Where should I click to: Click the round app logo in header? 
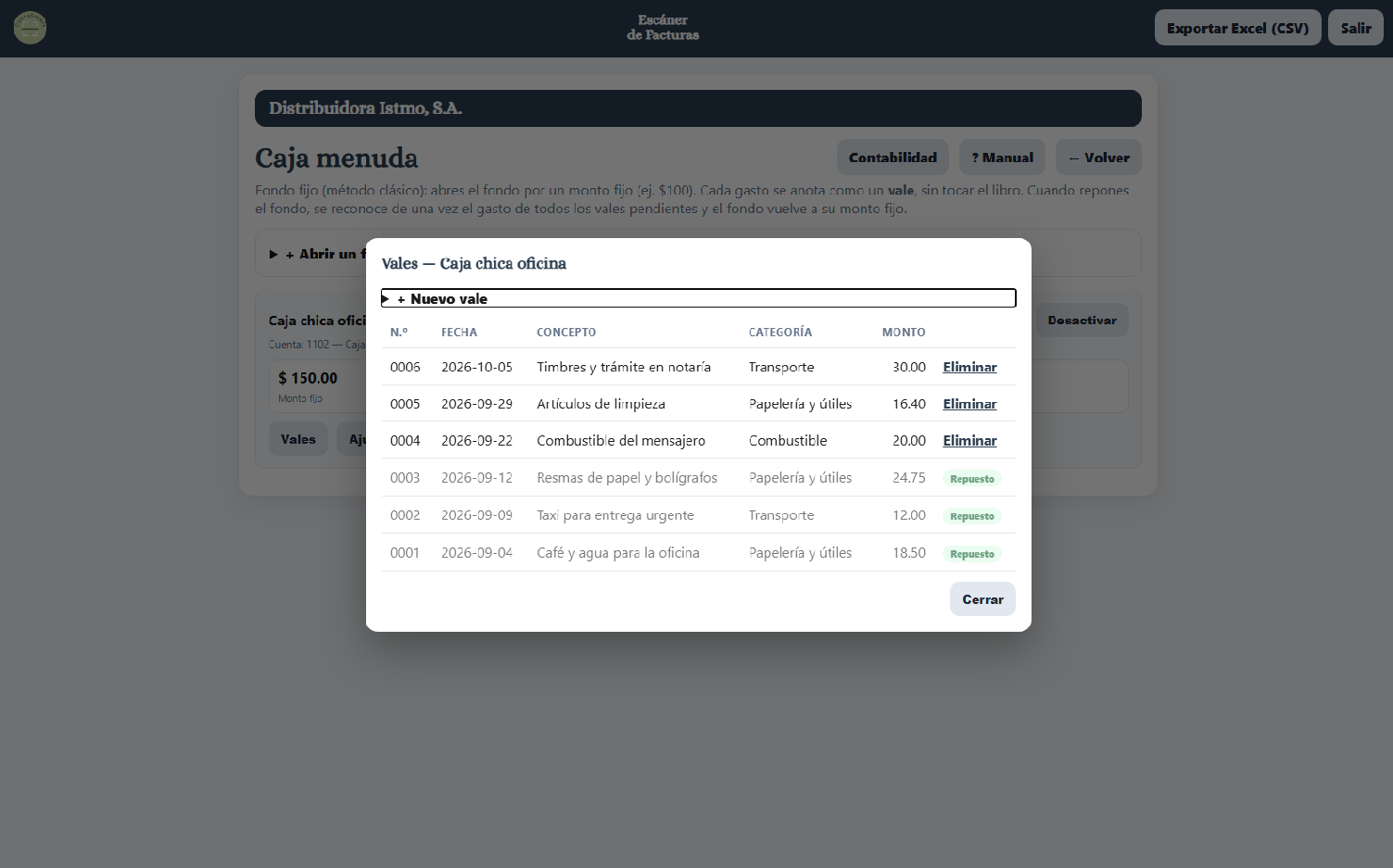pyautogui.click(x=31, y=28)
